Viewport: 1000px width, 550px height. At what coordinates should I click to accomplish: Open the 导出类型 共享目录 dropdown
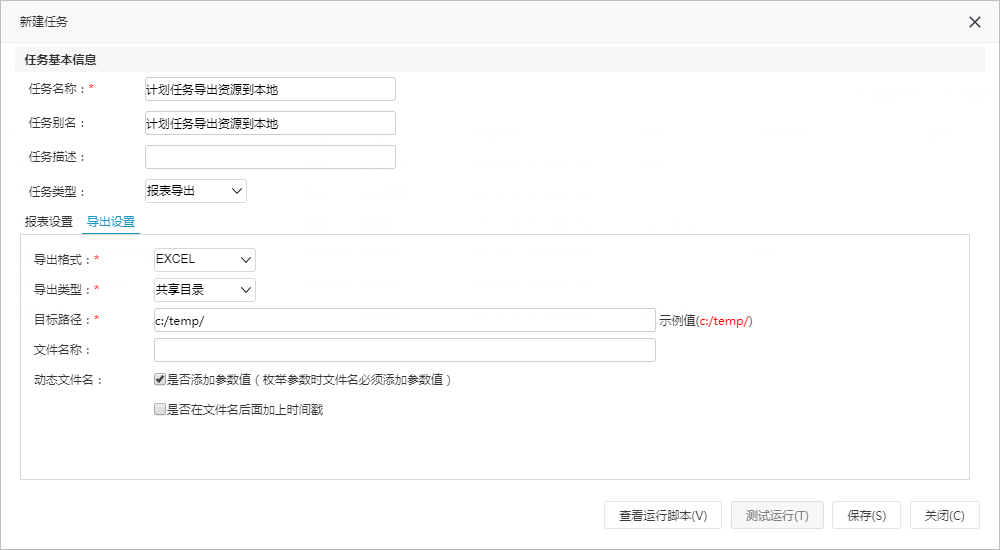click(205, 290)
